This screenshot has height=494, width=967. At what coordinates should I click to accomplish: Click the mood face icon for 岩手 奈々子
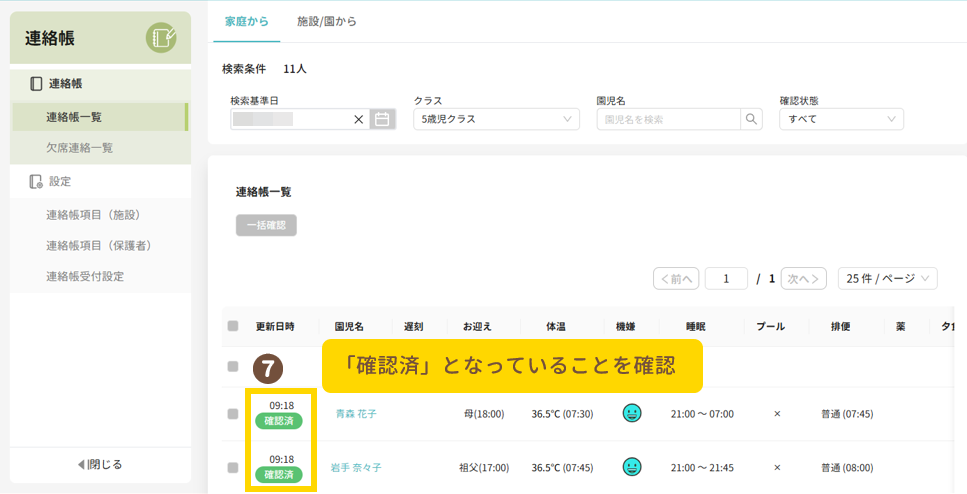pyautogui.click(x=631, y=467)
